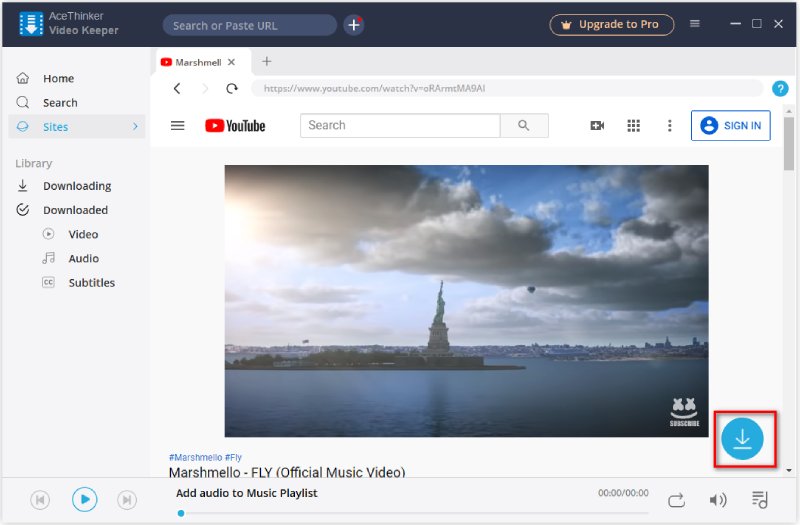This screenshot has height=525, width=800.
Task: Open the hamburger menu in the title bar
Action: [x=695, y=24]
